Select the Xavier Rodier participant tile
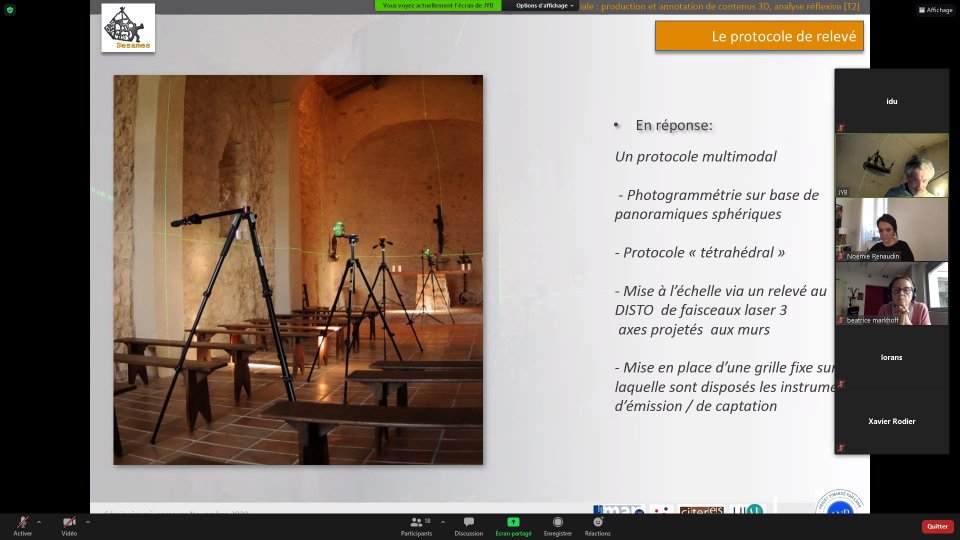The height and width of the screenshot is (540, 960). point(891,421)
